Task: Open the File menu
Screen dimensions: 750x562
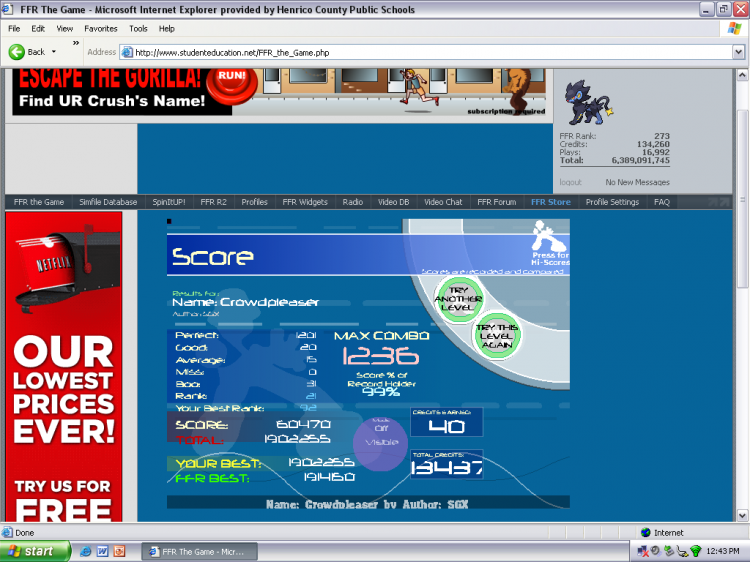Action: tap(14, 29)
